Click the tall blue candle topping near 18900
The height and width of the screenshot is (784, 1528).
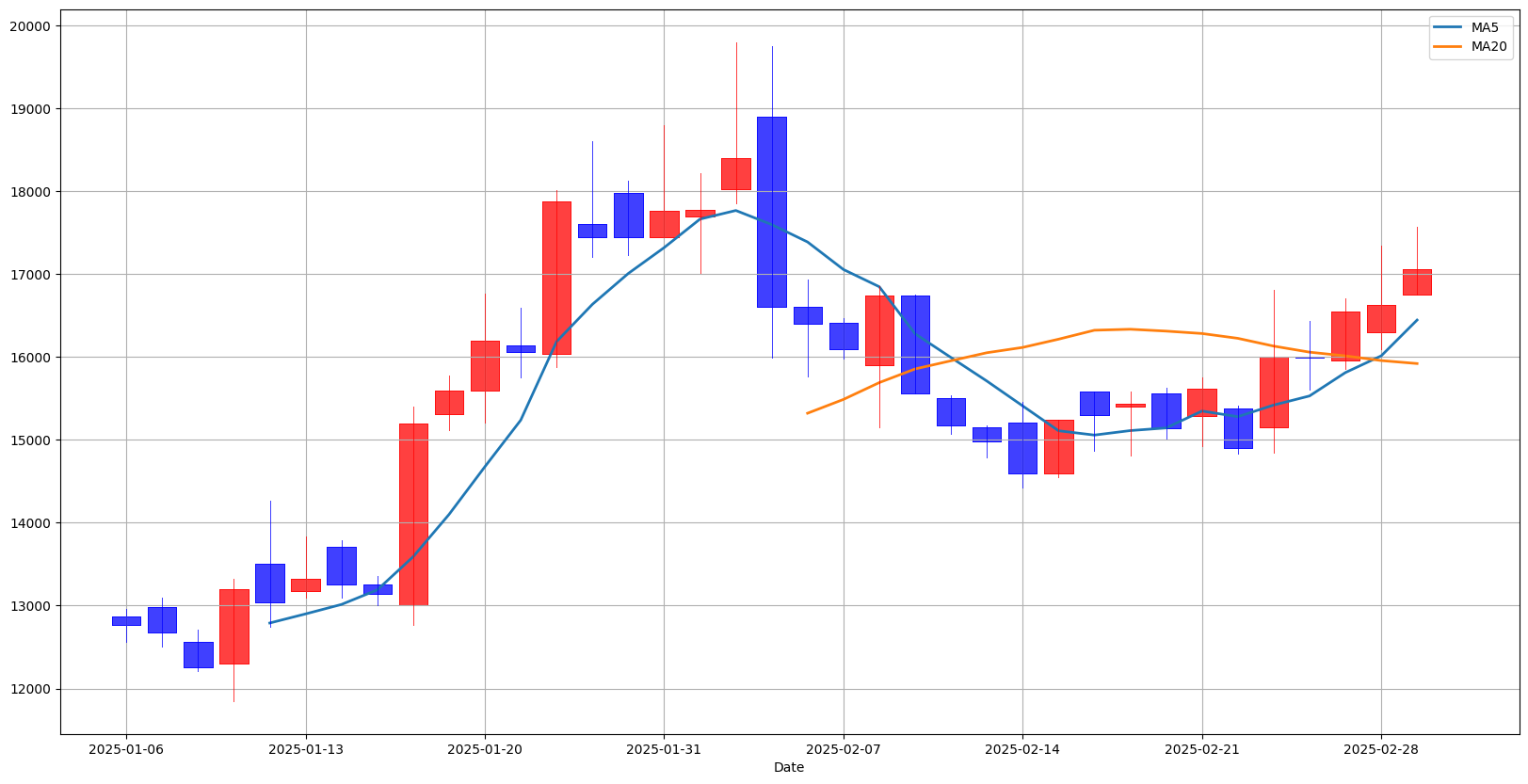[x=772, y=212]
